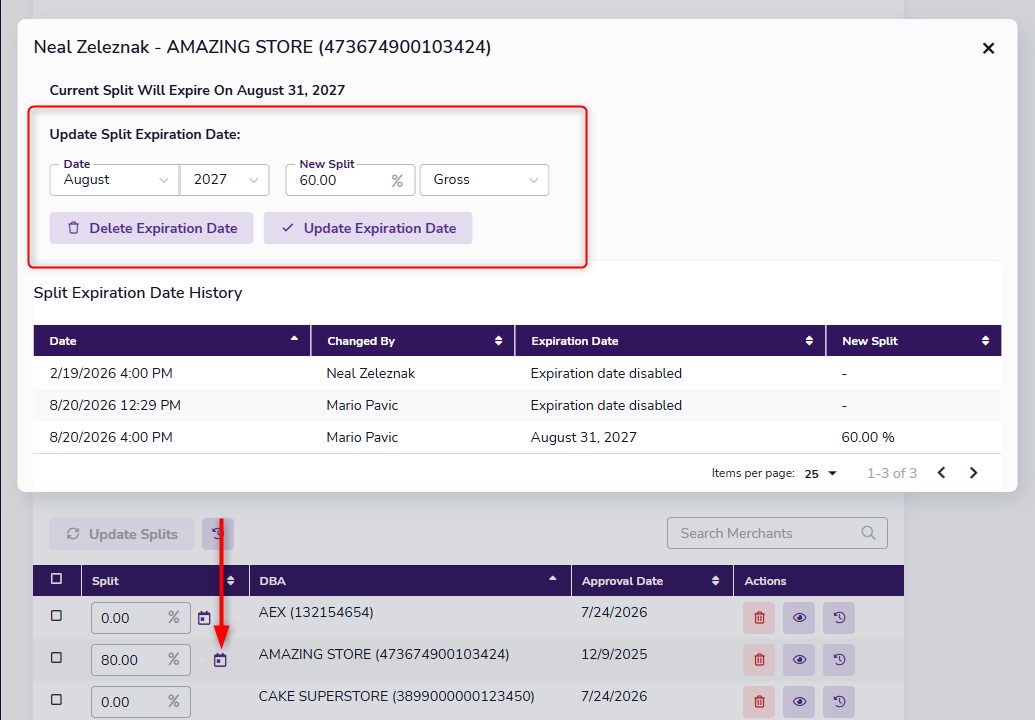1035x720 pixels.
Task: Click the AEX split percentage field
Action: click(141, 618)
